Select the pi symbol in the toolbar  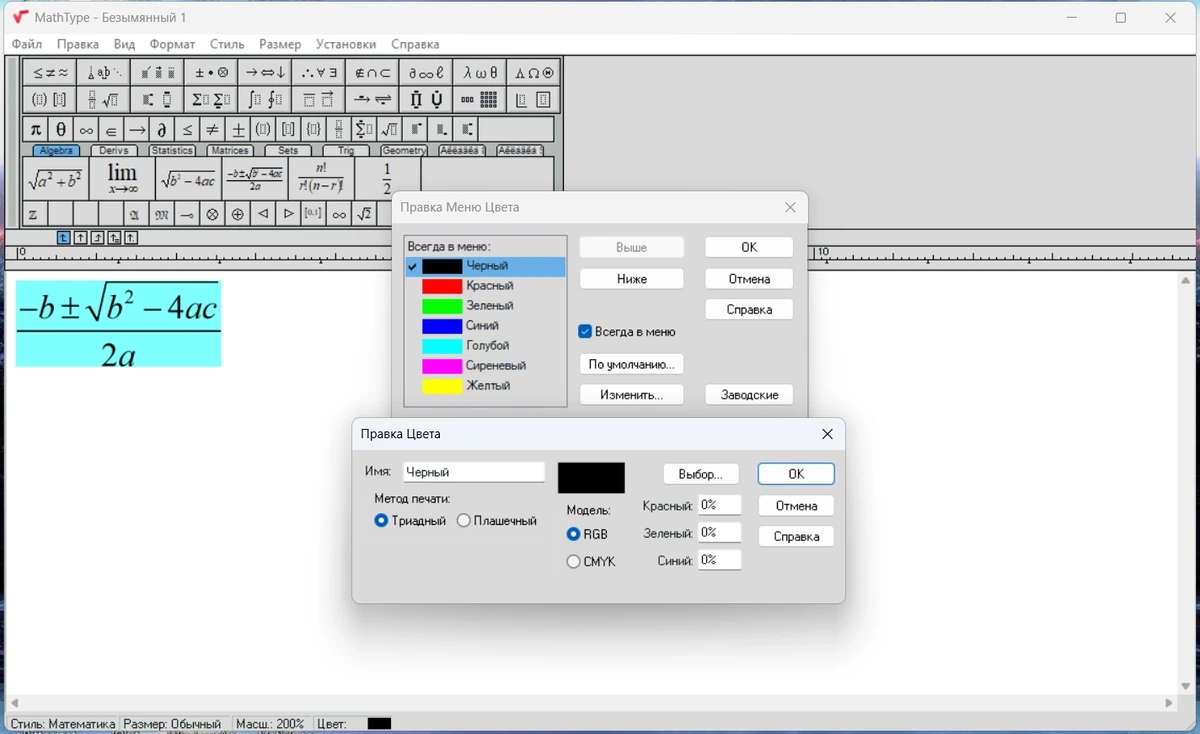[x=35, y=130]
